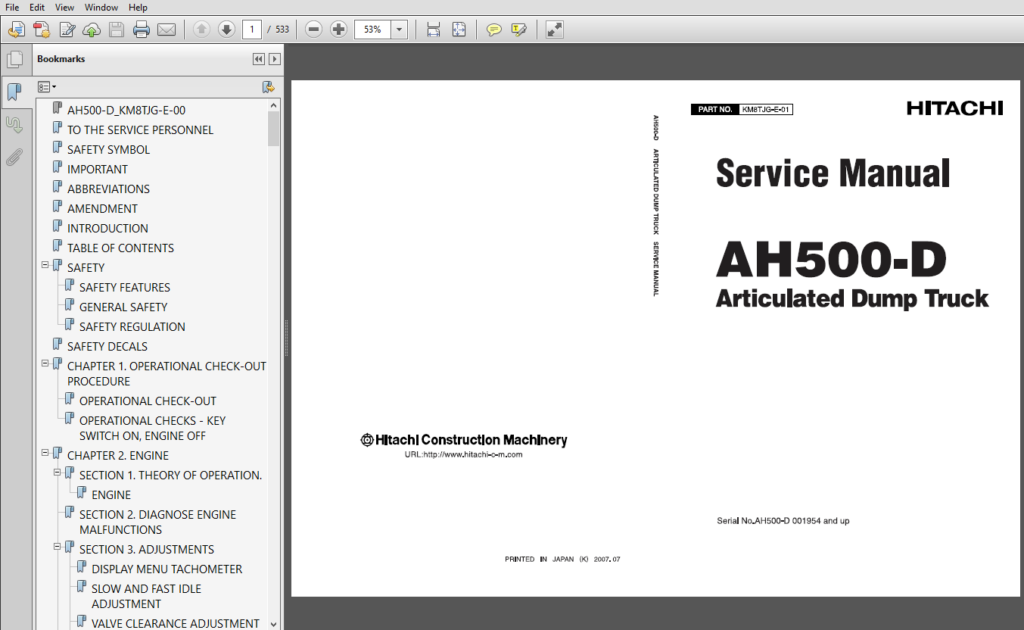
Task: Open the View menu
Action: click(64, 7)
